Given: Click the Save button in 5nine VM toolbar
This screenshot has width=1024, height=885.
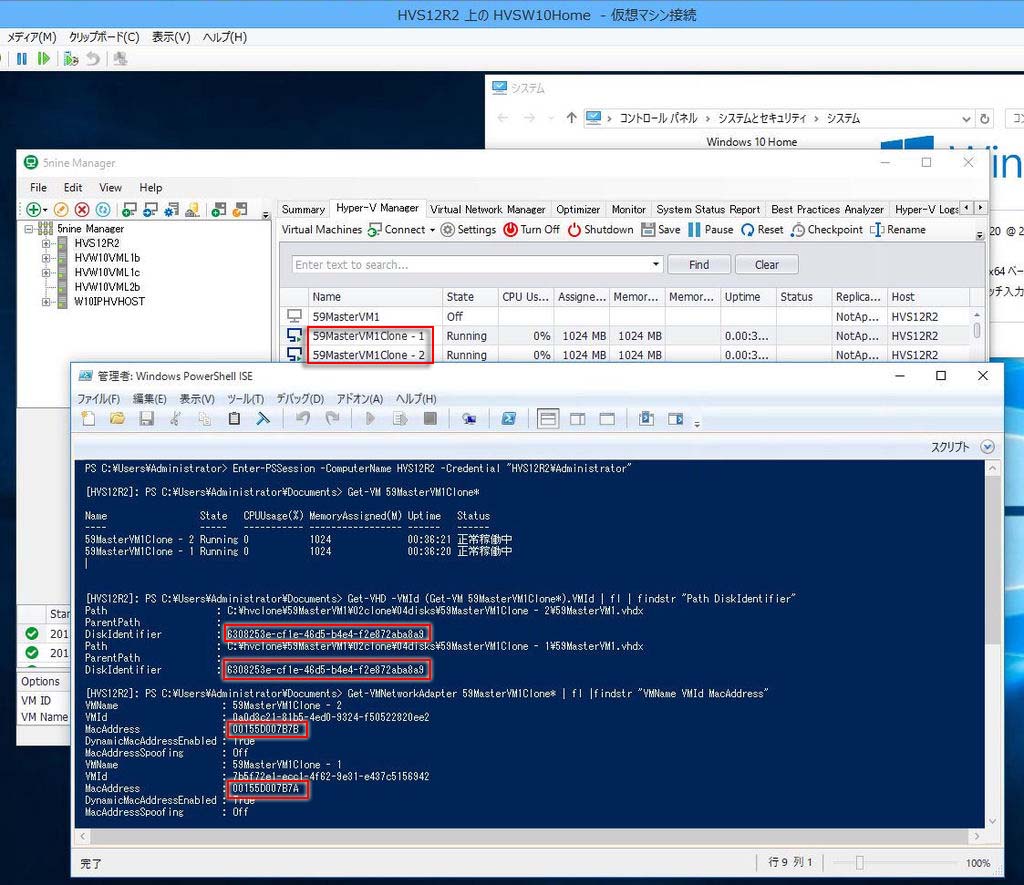Looking at the screenshot, I should coord(661,230).
